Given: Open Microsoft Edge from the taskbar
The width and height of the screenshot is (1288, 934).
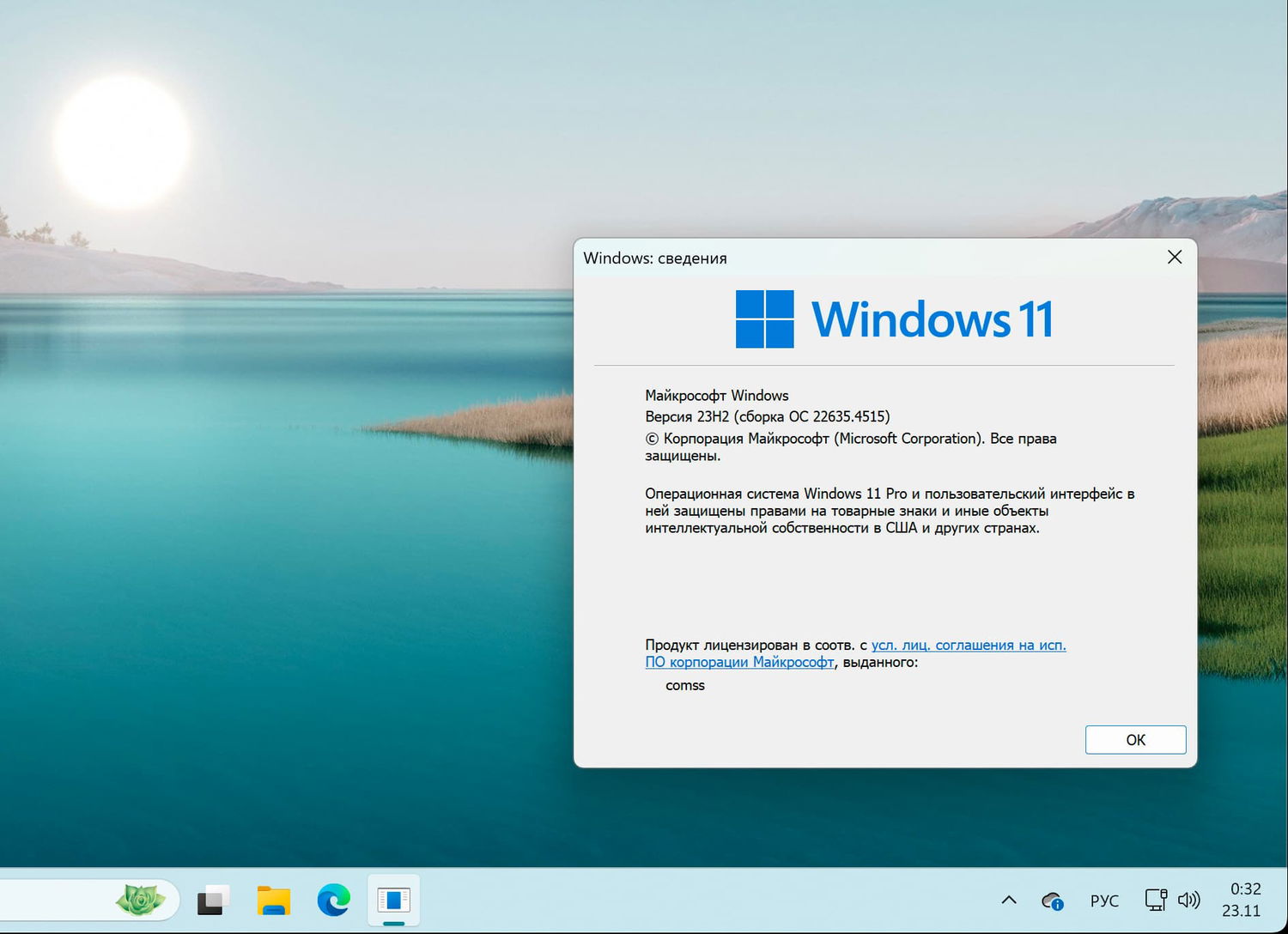Looking at the screenshot, I should click(334, 901).
